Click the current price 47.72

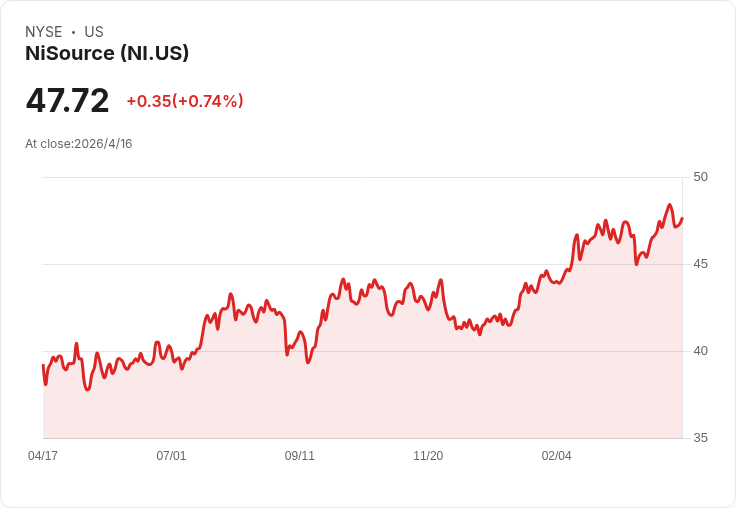[67, 101]
